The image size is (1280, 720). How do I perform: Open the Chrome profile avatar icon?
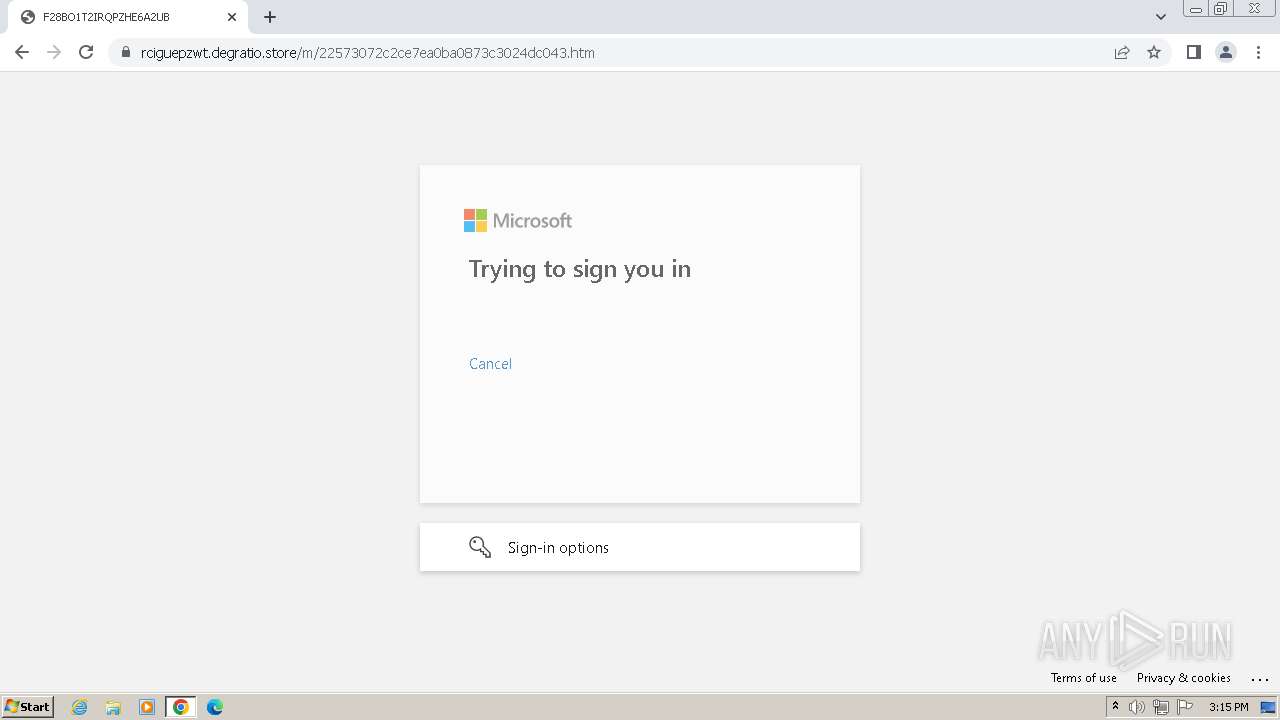tap(1226, 52)
